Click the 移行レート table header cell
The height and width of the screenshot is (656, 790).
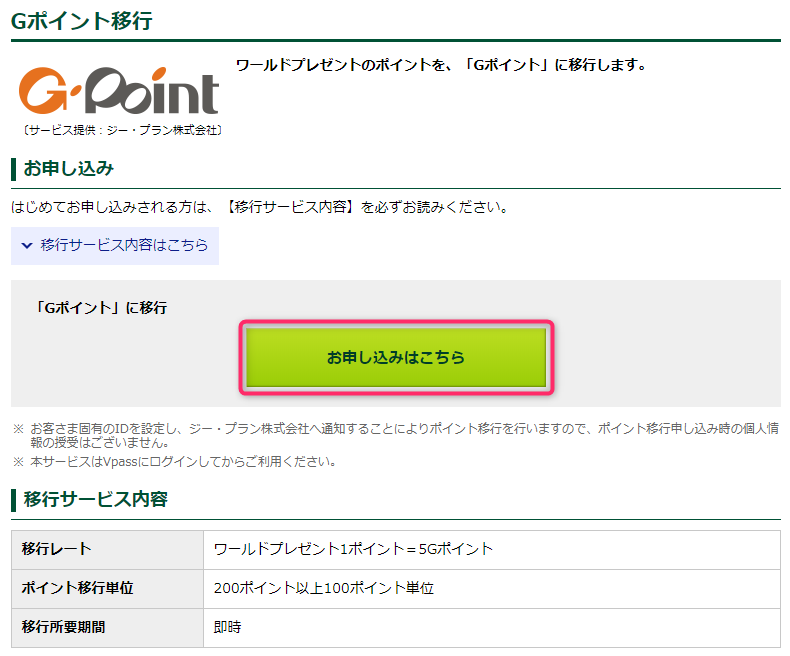coord(107,550)
